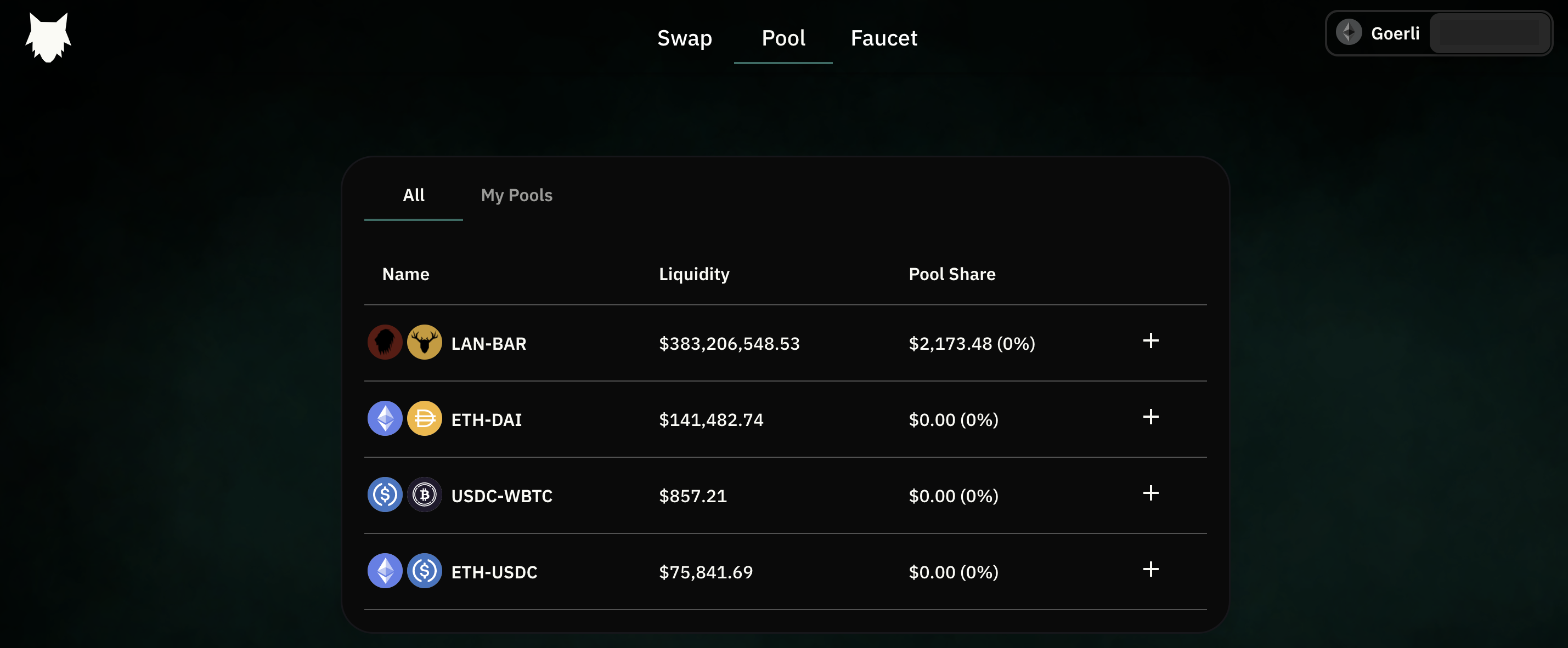Click the DAI token icon

click(x=424, y=419)
